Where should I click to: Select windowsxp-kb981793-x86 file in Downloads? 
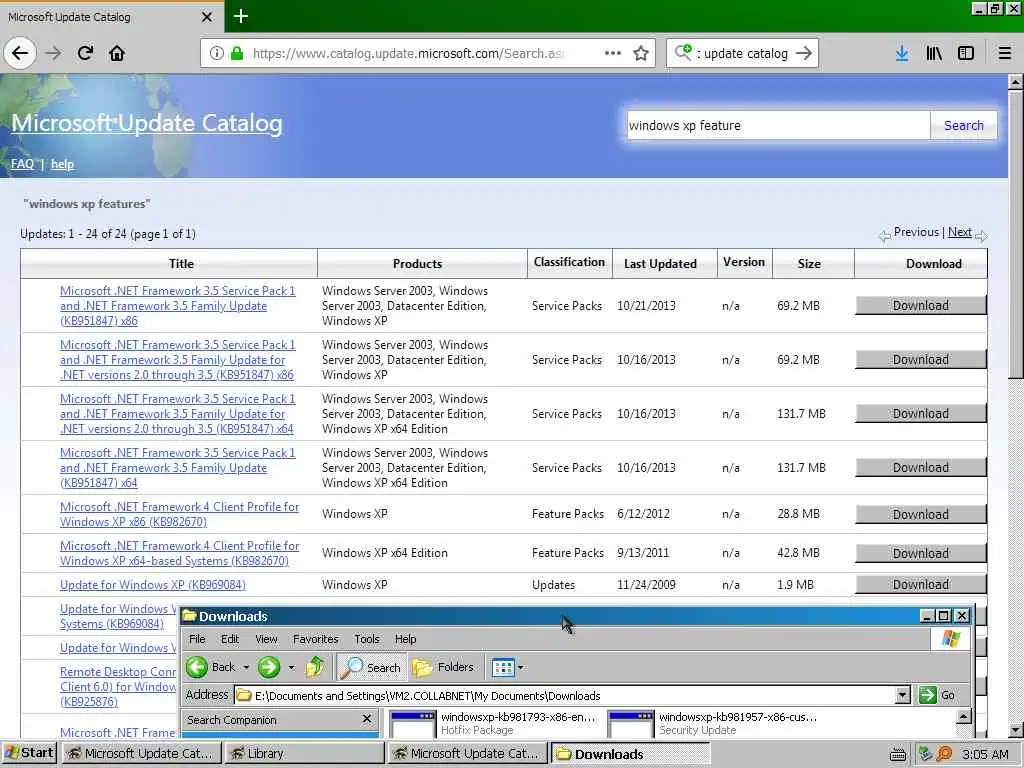493,724
